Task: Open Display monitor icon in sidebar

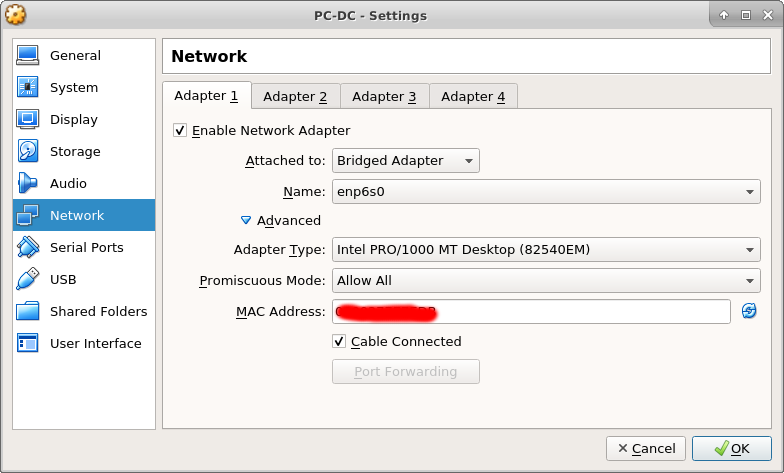Action: [28, 119]
